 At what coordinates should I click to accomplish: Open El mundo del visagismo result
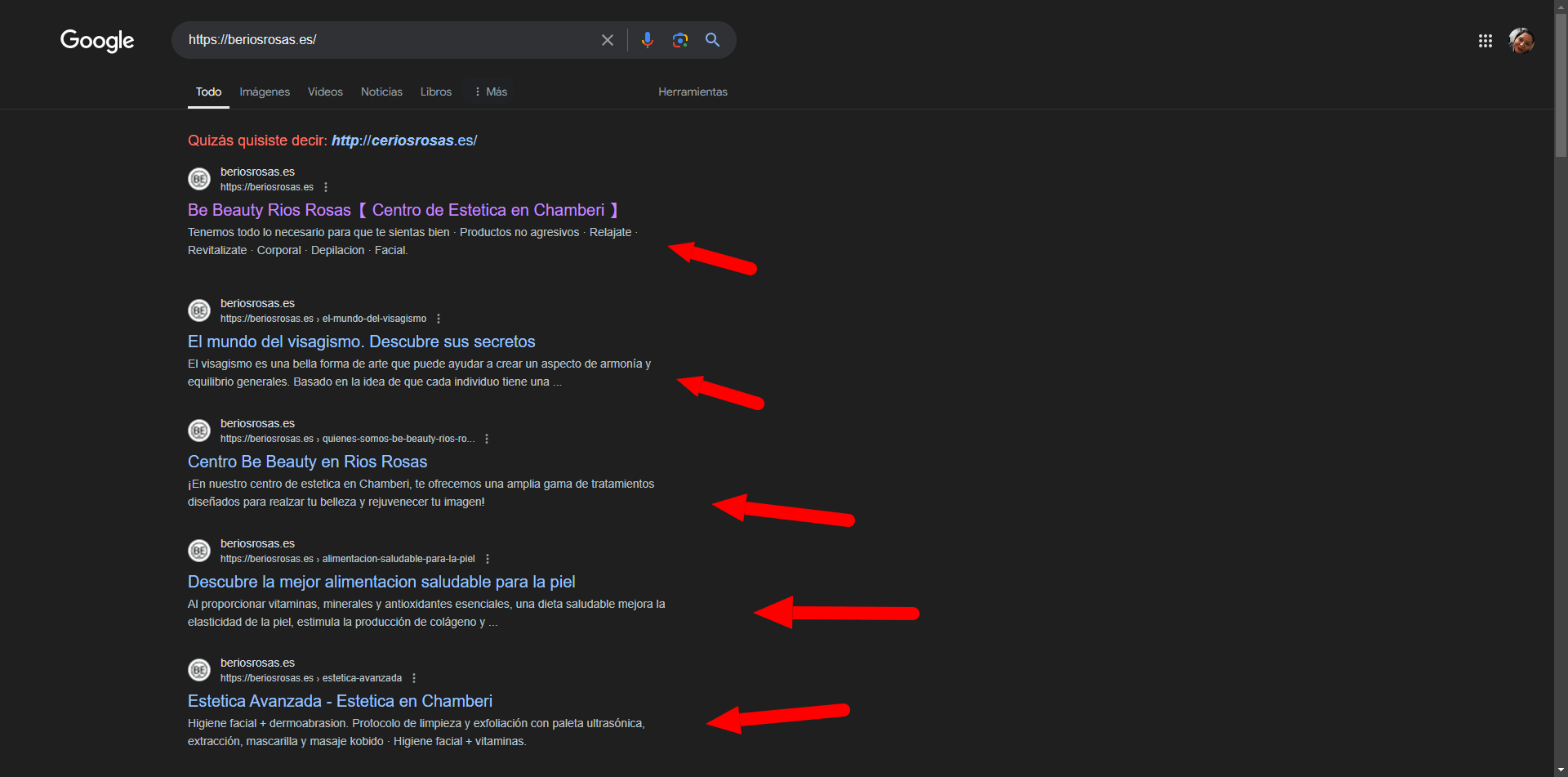362,342
